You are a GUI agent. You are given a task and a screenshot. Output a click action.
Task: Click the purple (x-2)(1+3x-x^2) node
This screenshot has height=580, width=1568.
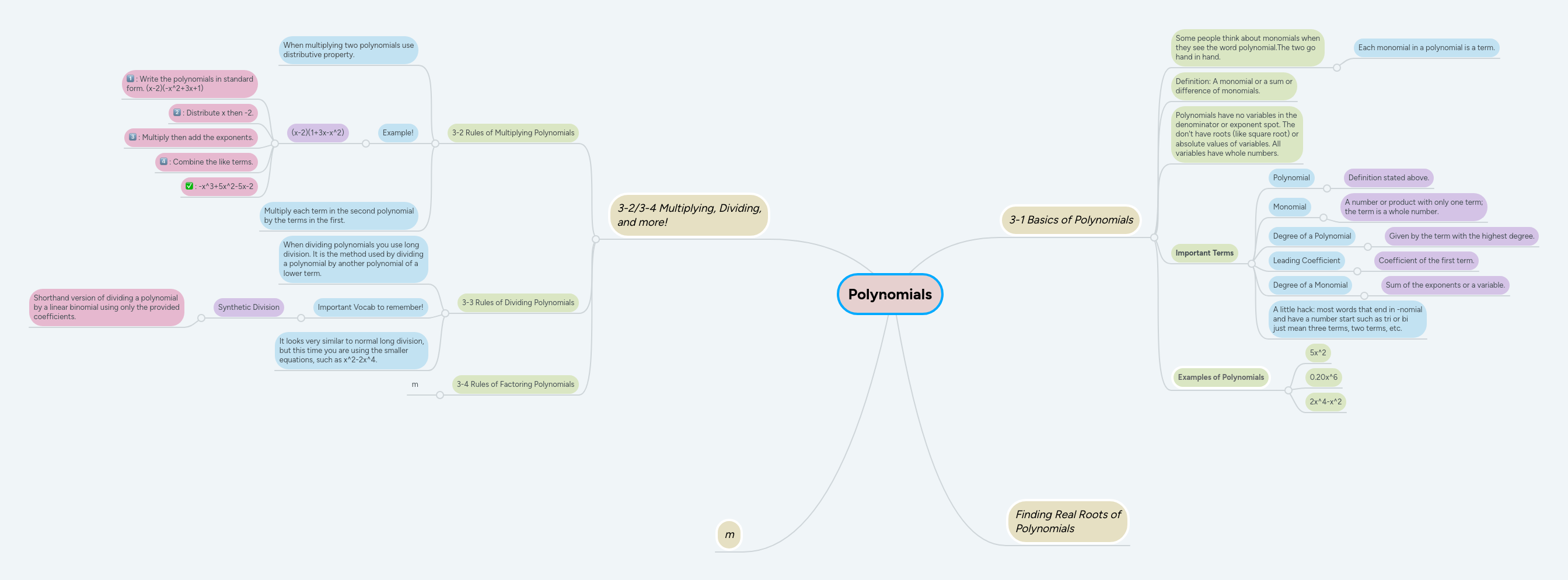317,132
